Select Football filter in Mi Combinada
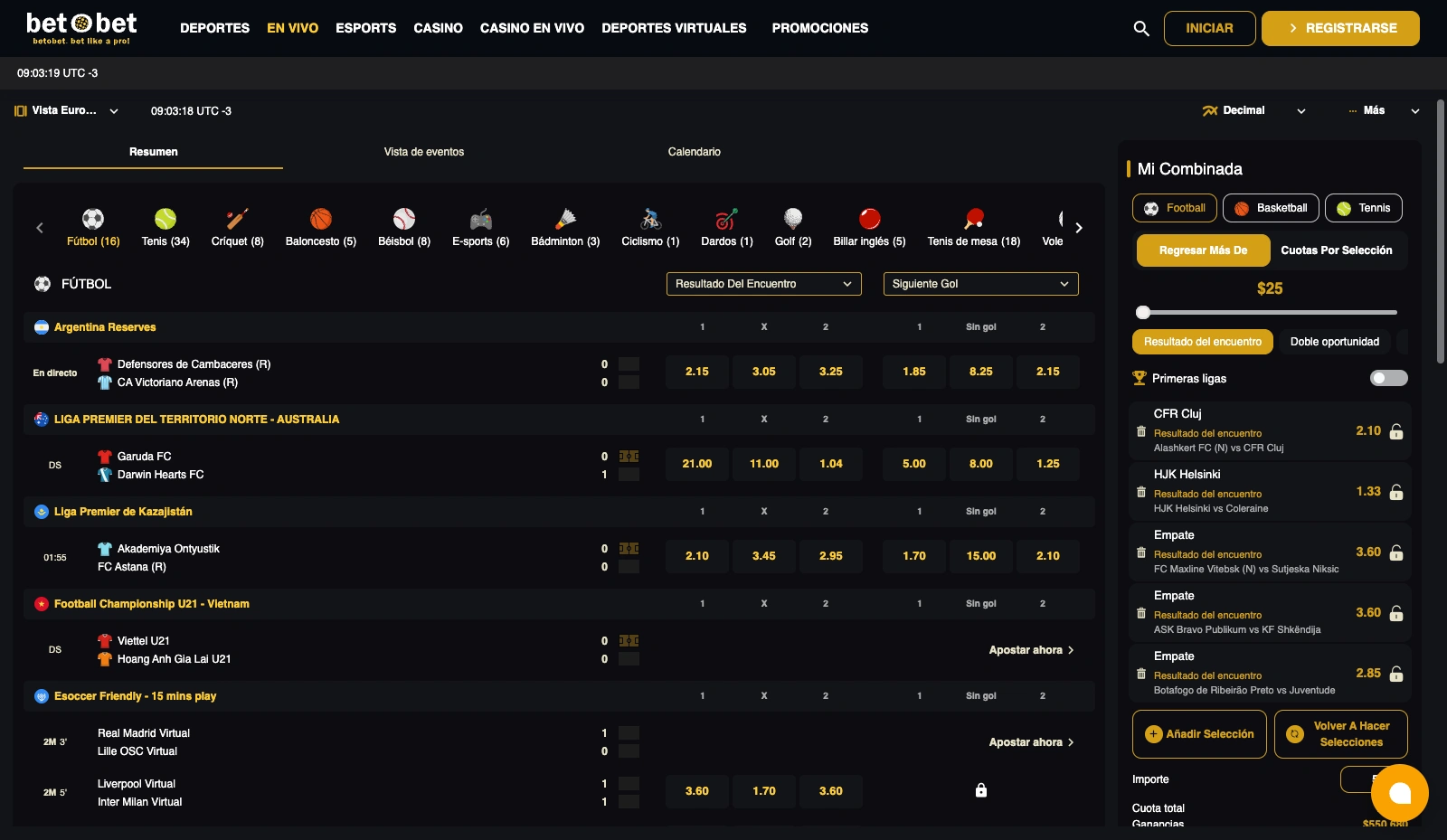The height and width of the screenshot is (840, 1447). pyautogui.click(x=1175, y=208)
